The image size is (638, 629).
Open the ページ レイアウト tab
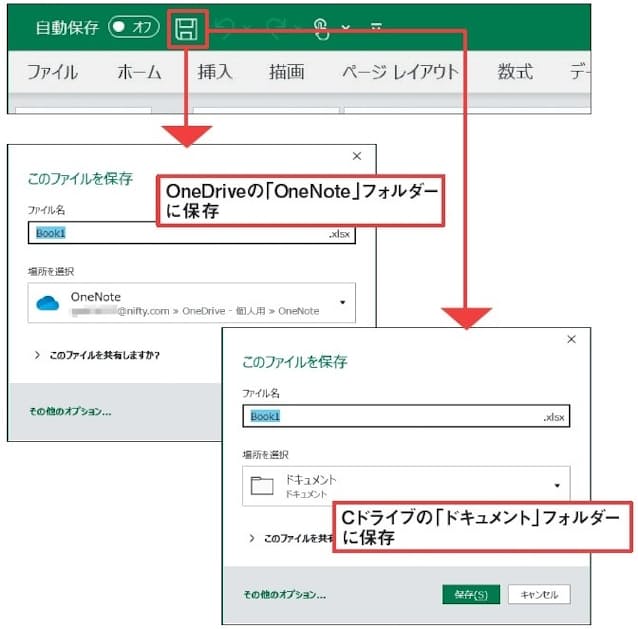coord(400,72)
